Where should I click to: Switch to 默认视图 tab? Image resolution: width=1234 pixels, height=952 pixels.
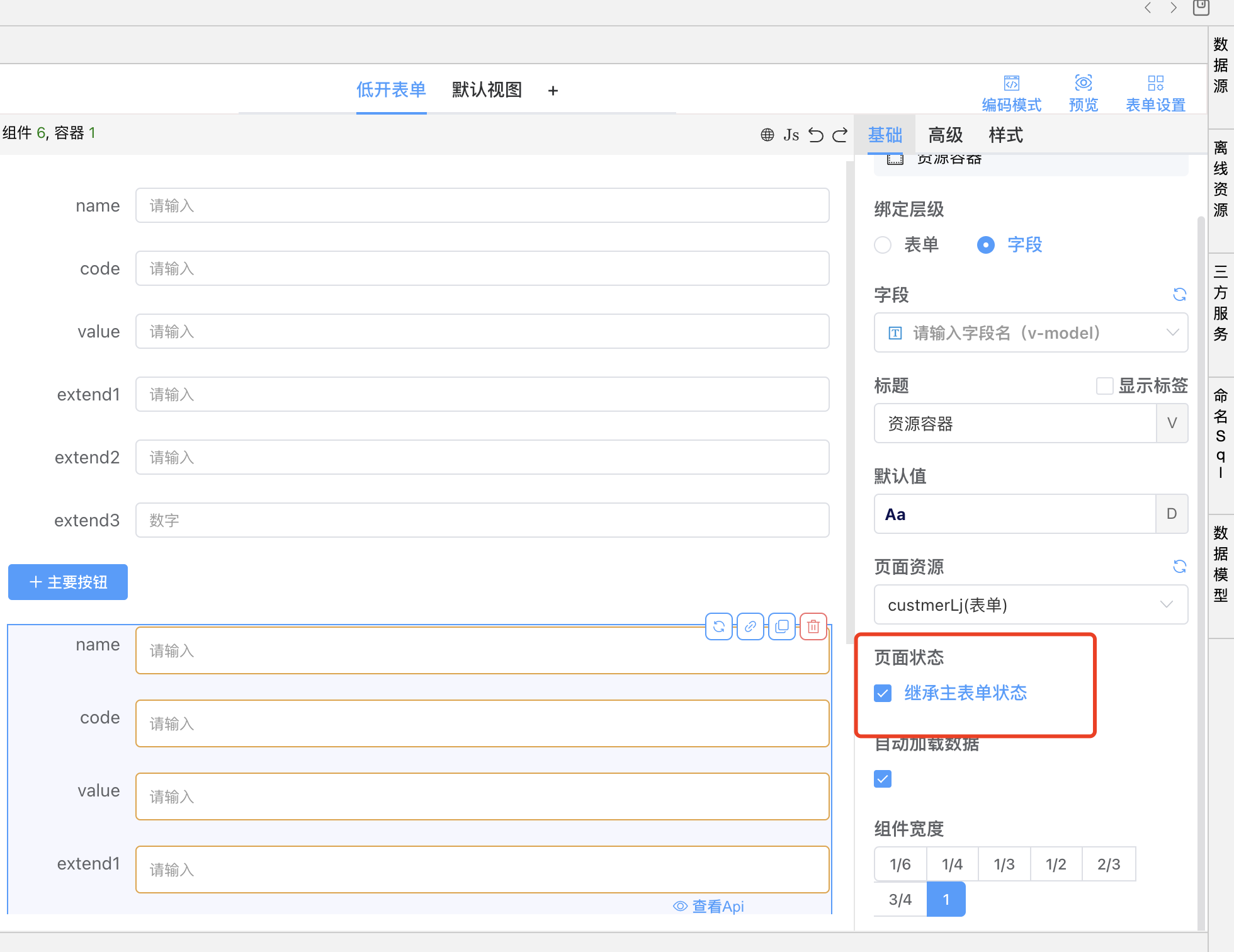click(x=487, y=90)
